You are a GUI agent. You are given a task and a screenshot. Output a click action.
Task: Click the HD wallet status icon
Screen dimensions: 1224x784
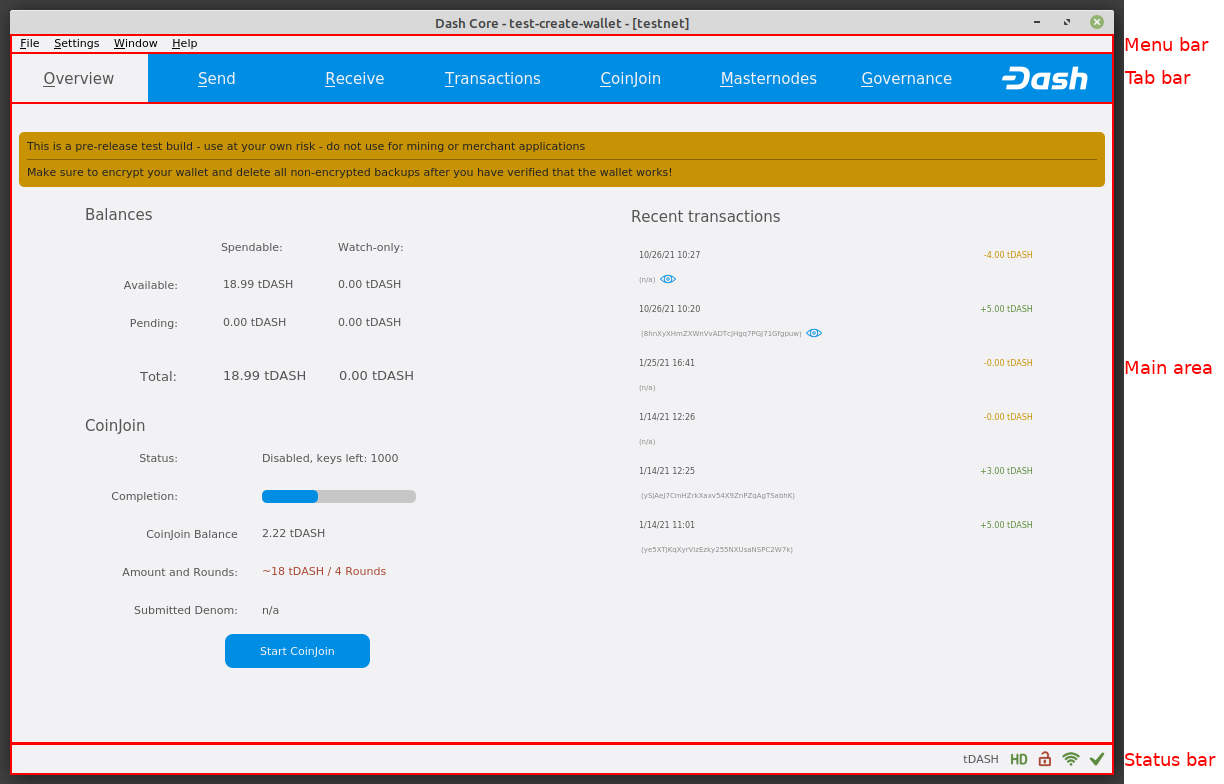tap(1018, 759)
